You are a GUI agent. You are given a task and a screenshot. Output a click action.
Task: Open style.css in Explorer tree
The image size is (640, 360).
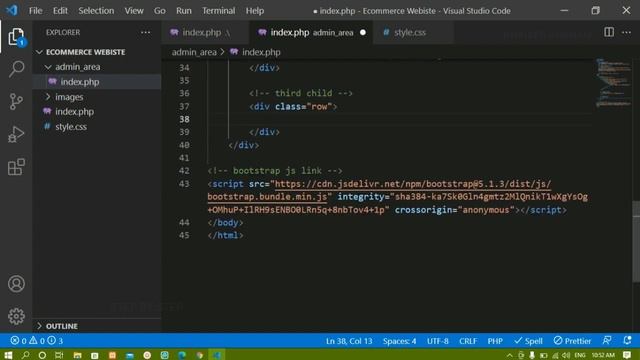pyautogui.click(x=71, y=127)
